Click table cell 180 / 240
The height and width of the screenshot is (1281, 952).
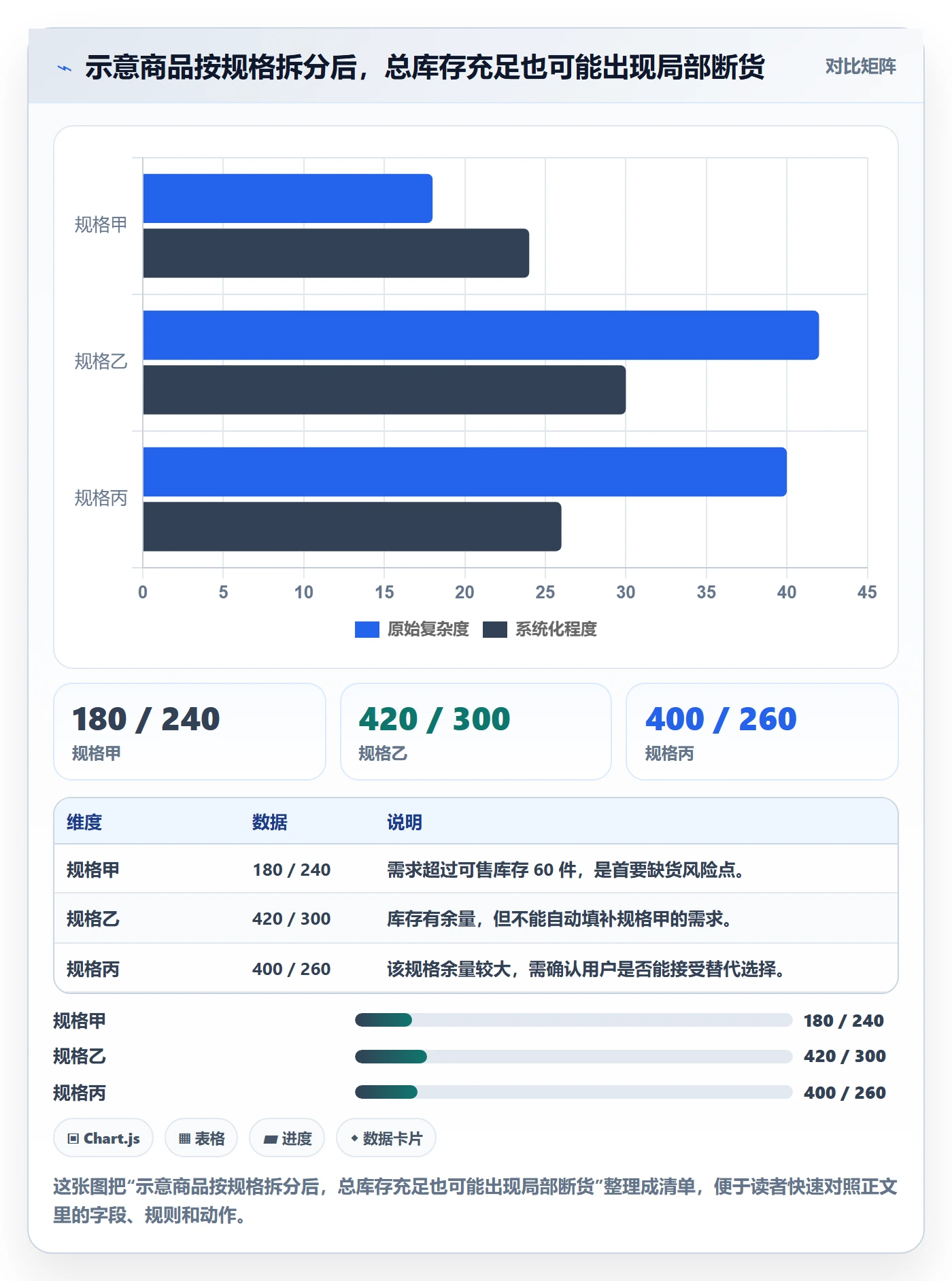pyautogui.click(x=292, y=870)
